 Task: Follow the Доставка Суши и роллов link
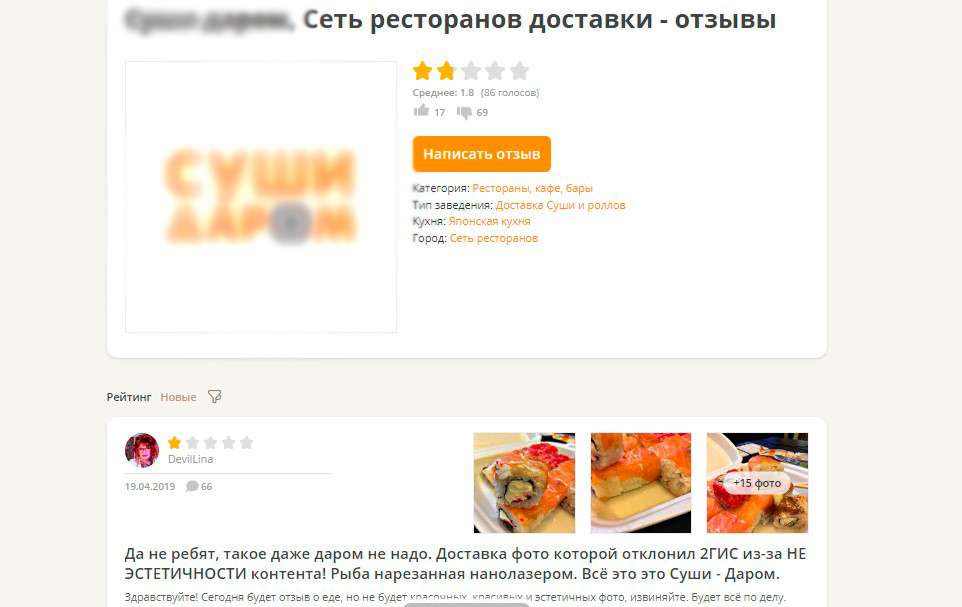pyautogui.click(x=560, y=205)
